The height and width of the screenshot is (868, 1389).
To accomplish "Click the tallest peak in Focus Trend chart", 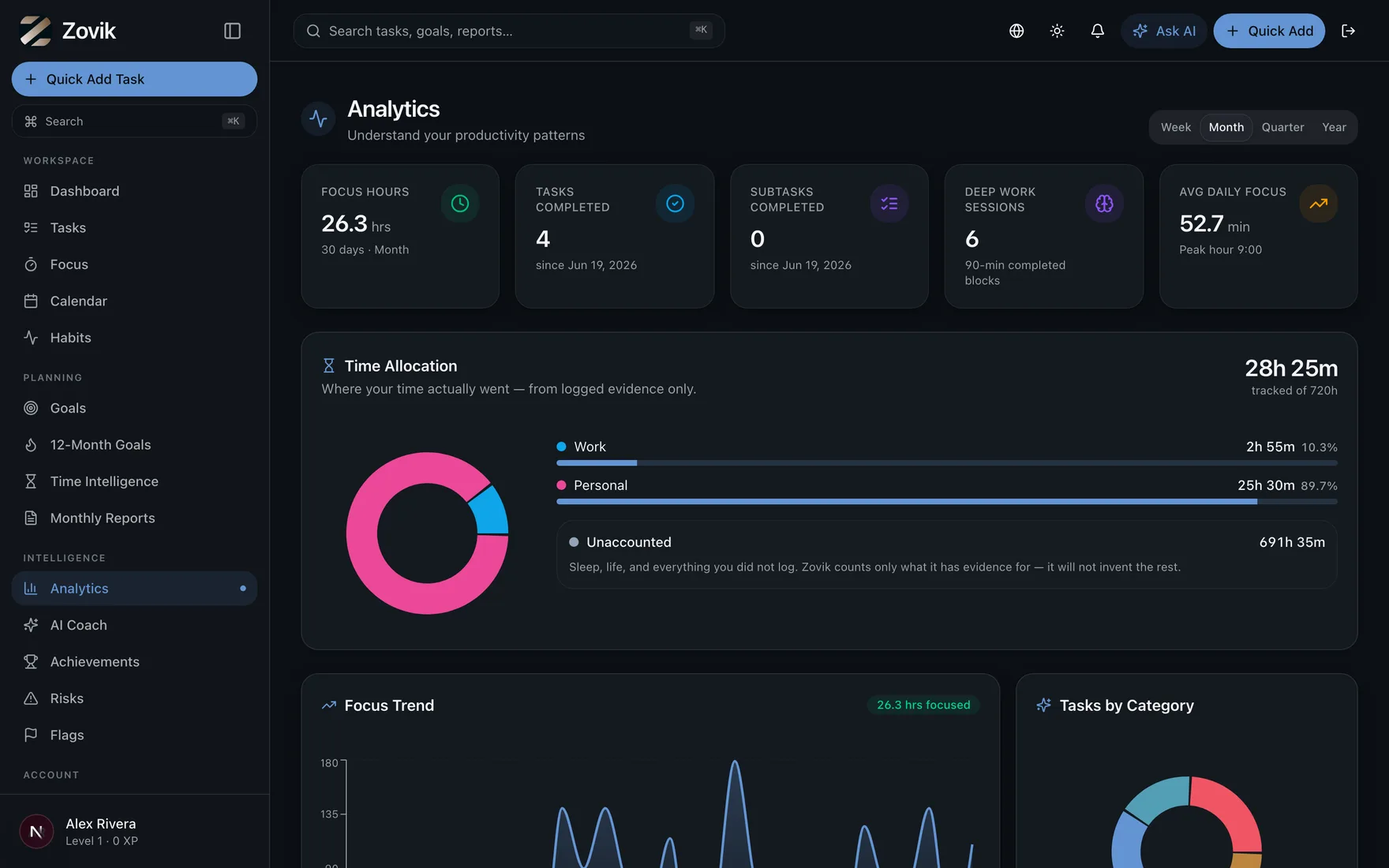I will [735, 763].
